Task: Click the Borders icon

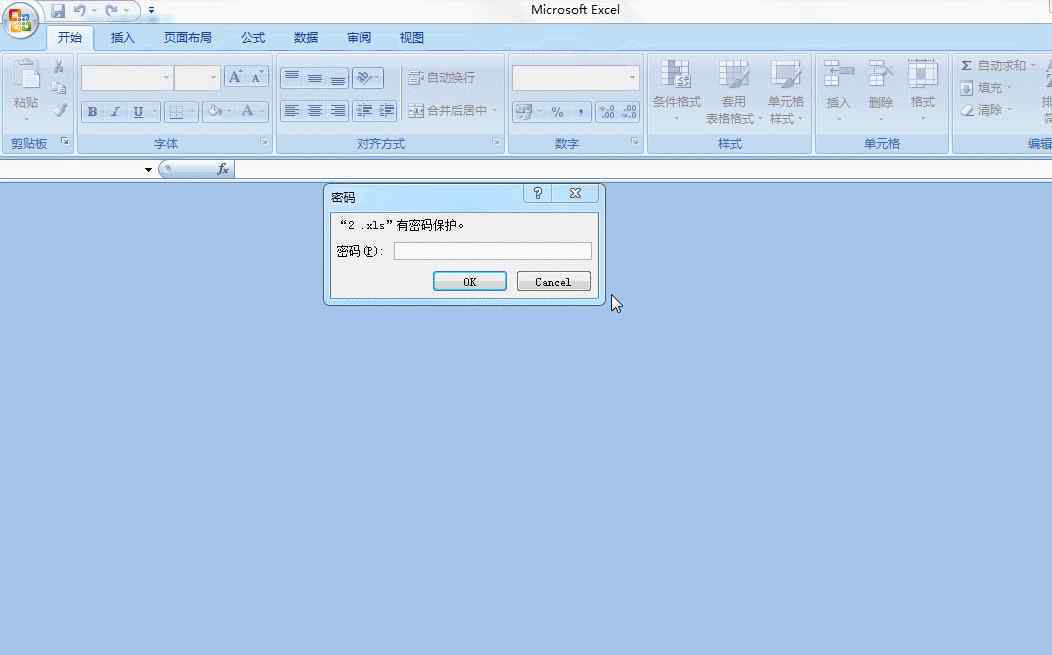Action: (x=176, y=111)
